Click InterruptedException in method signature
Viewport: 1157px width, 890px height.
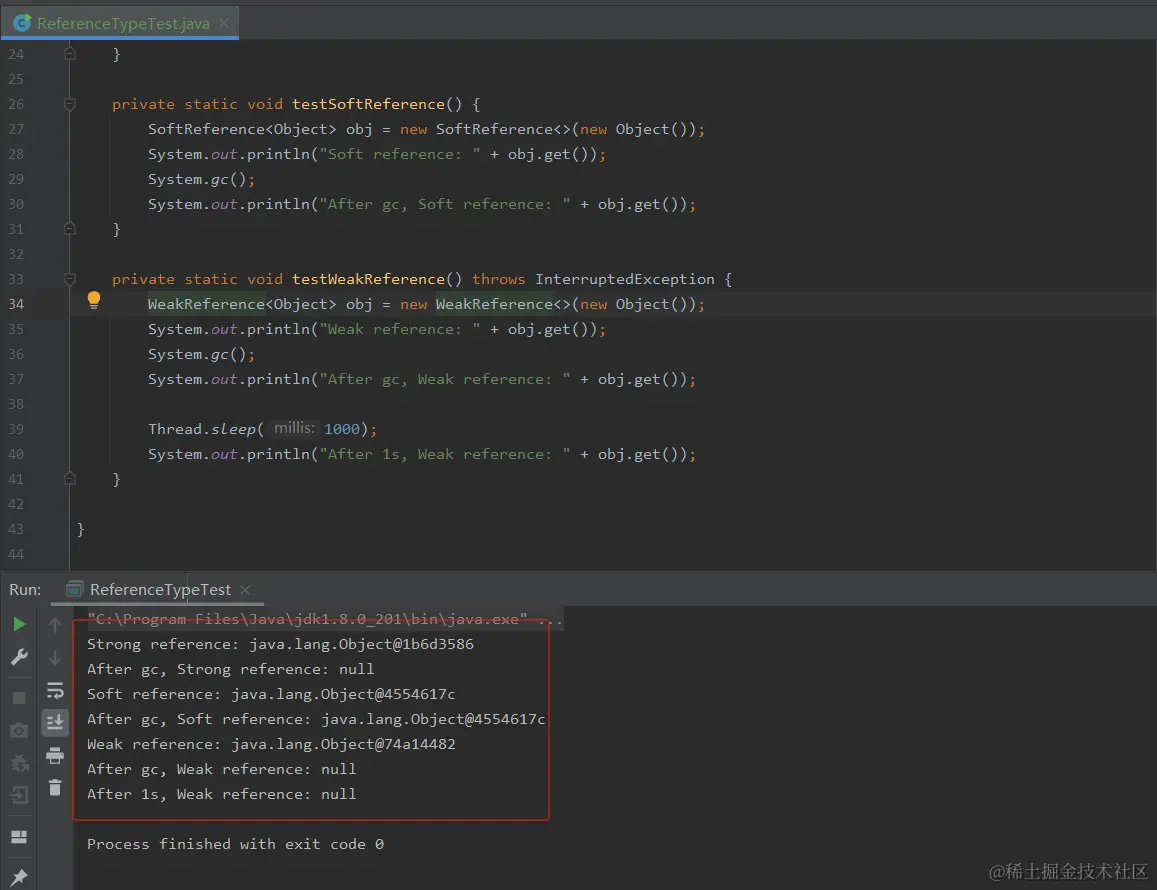click(625, 279)
